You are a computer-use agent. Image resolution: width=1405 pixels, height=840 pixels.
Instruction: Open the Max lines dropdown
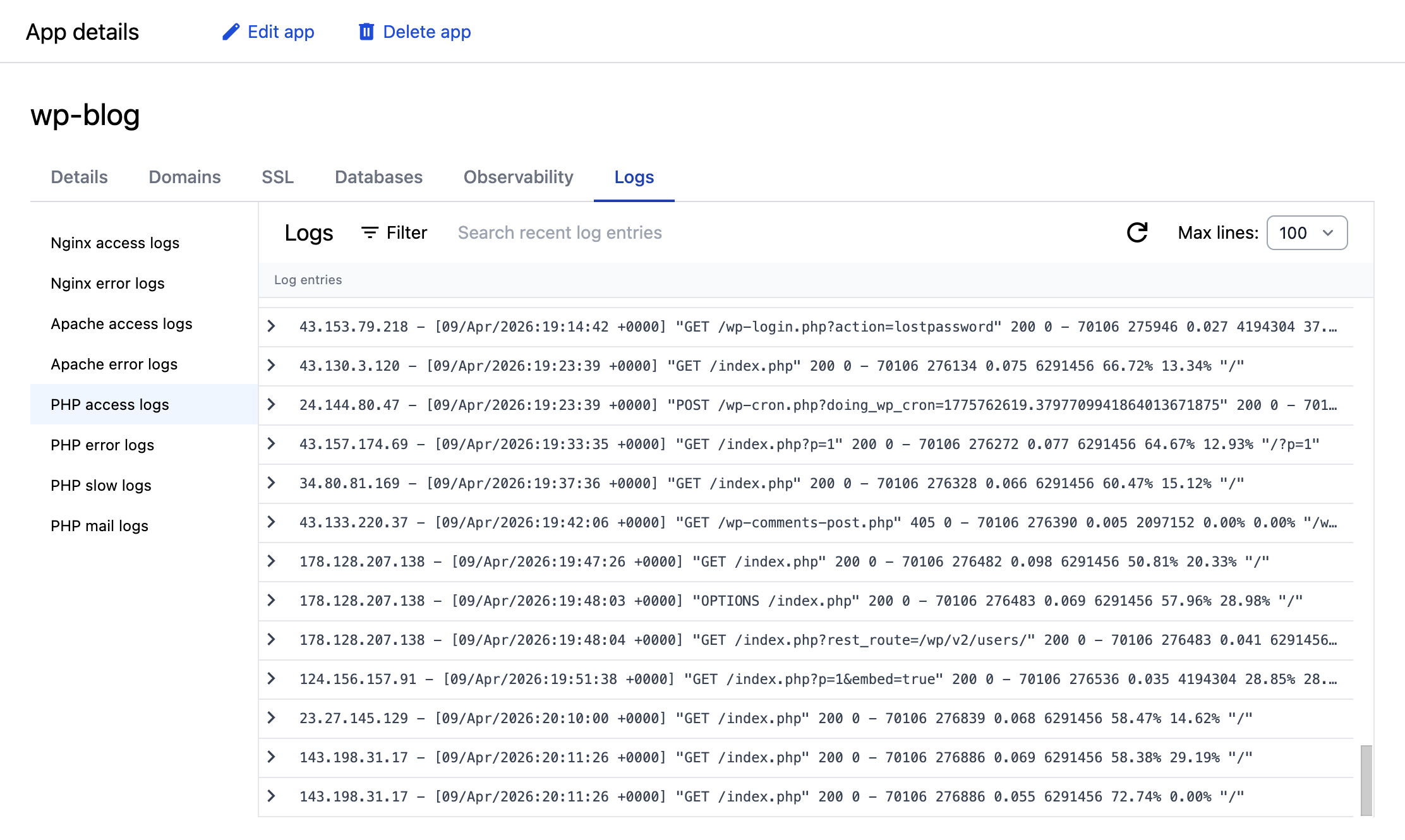[x=1306, y=233]
